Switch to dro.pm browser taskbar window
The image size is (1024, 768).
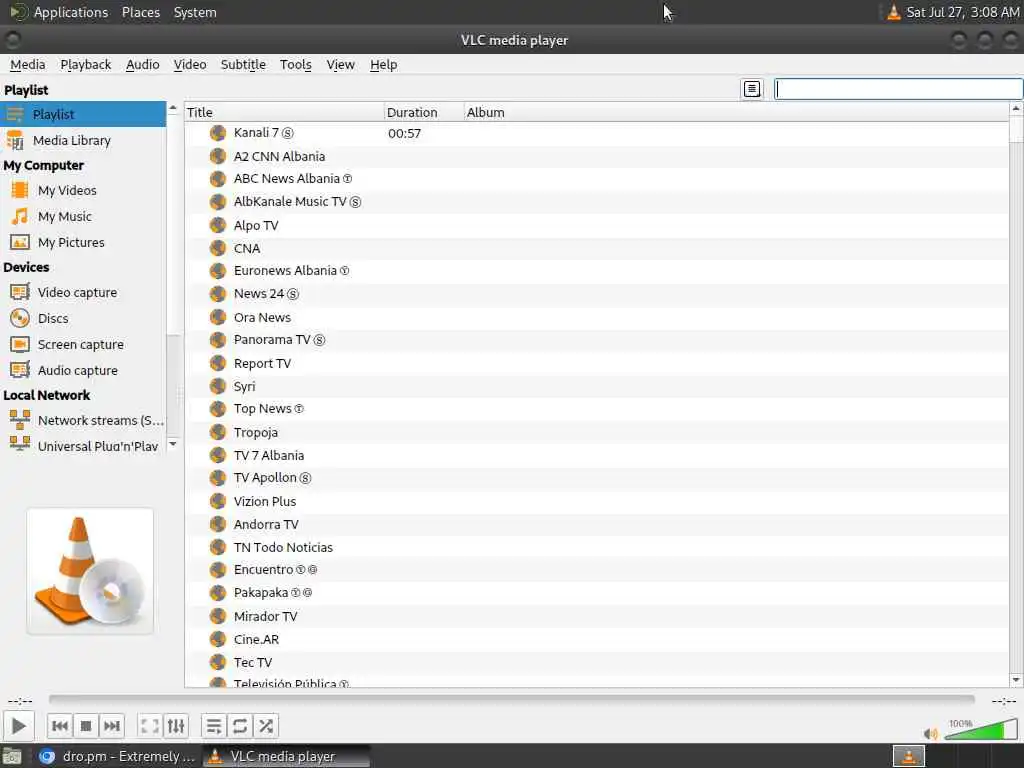click(116, 756)
